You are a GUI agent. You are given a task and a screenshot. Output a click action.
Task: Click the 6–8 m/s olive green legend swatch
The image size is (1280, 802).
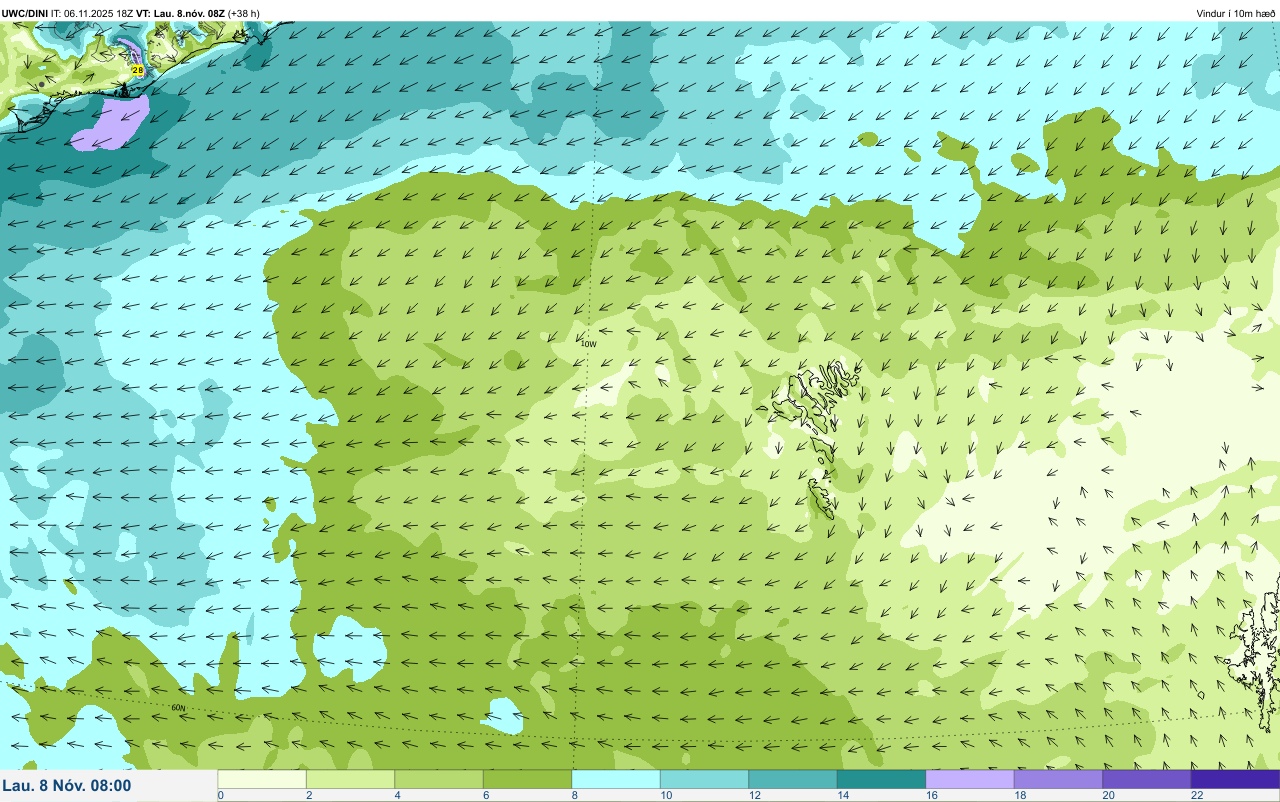point(527,779)
